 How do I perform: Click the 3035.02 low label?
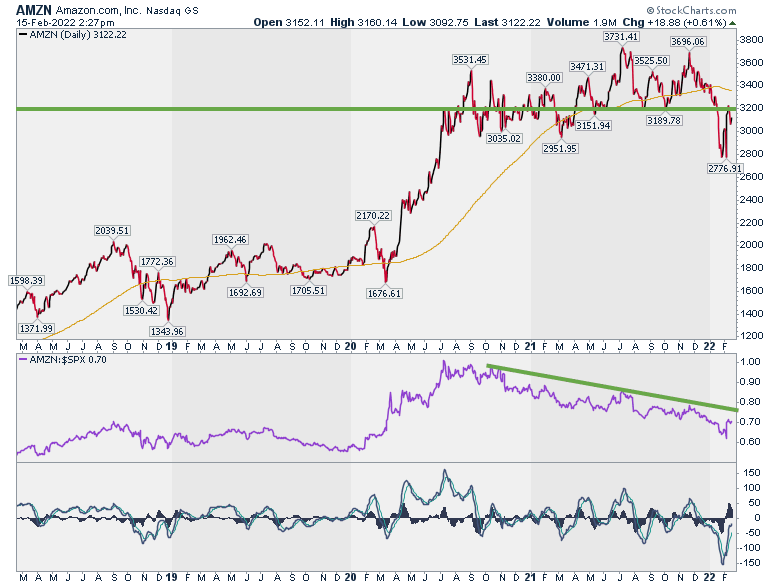coord(504,138)
